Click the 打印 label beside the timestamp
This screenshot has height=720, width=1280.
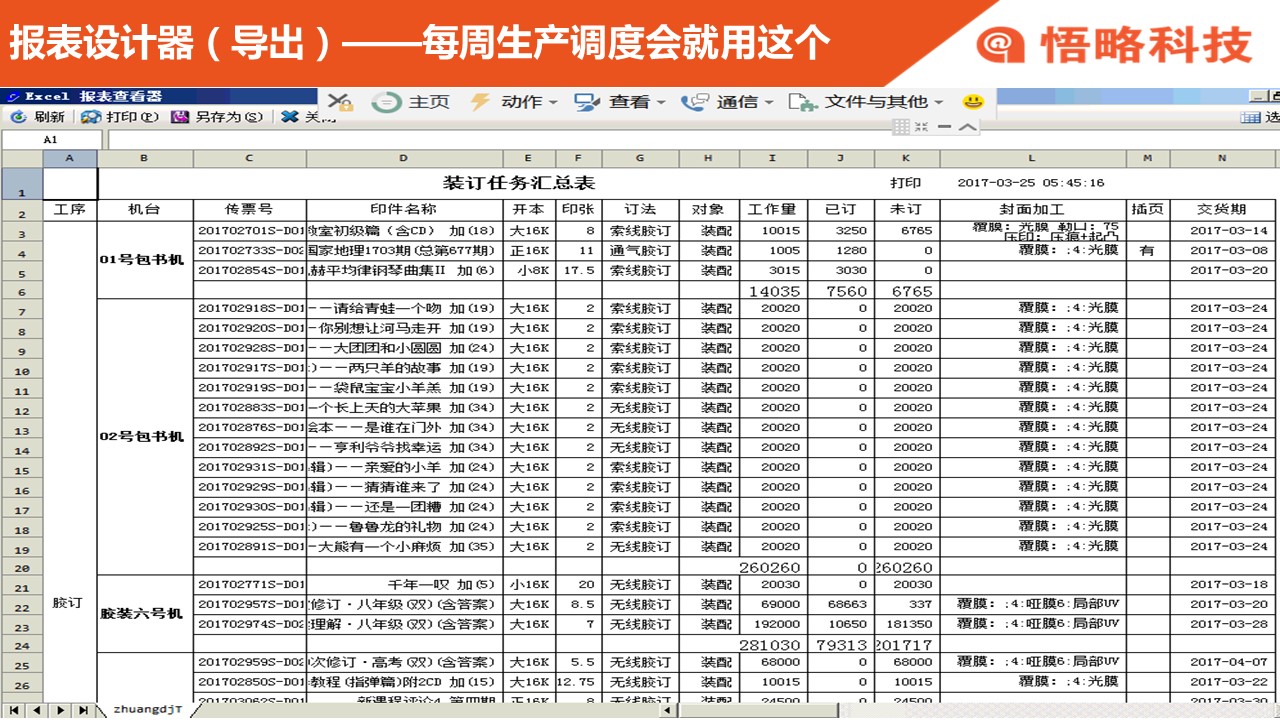point(906,183)
